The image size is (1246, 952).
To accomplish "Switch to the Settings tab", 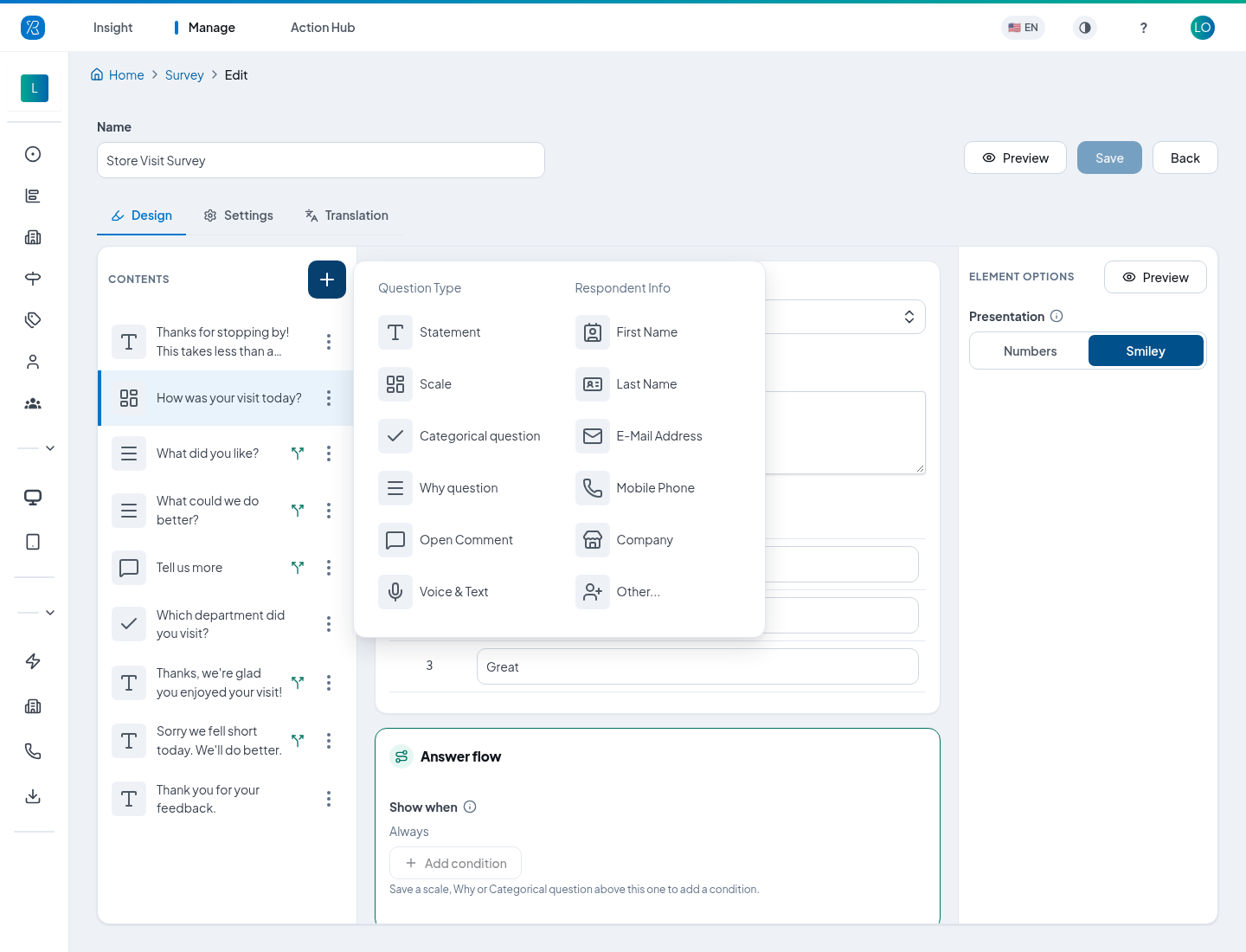I will (x=238, y=215).
